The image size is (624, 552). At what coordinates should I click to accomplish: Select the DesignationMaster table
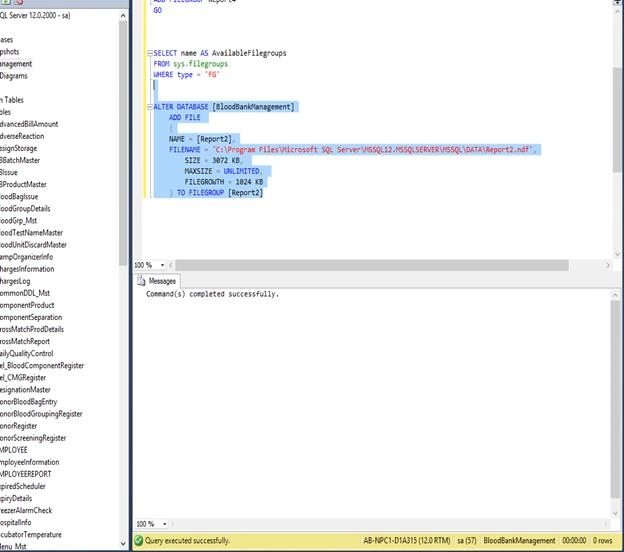point(25,390)
